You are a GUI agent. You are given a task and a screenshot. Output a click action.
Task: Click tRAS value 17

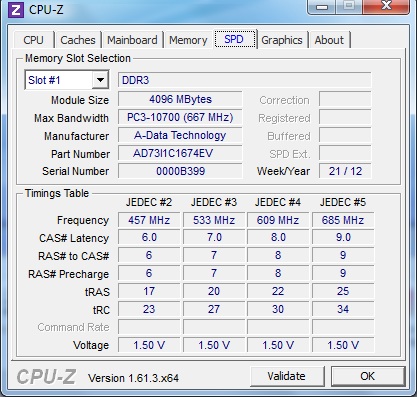(149, 291)
